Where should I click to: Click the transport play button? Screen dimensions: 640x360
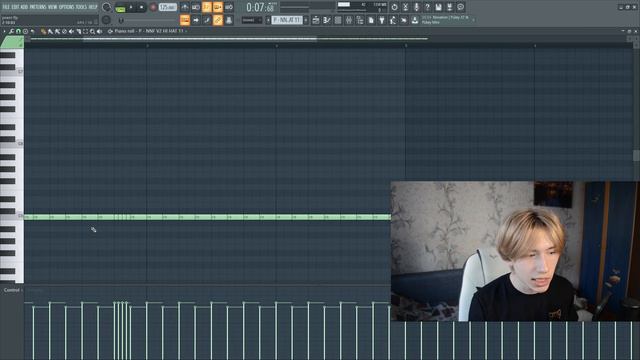click(131, 7)
